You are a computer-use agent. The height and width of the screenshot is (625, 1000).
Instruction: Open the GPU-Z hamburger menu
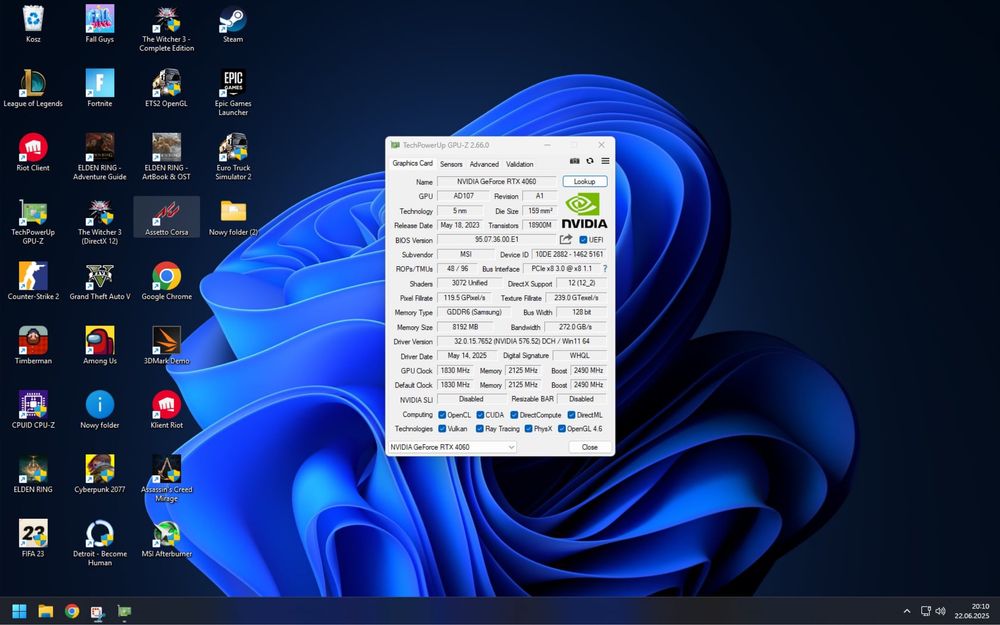605,161
